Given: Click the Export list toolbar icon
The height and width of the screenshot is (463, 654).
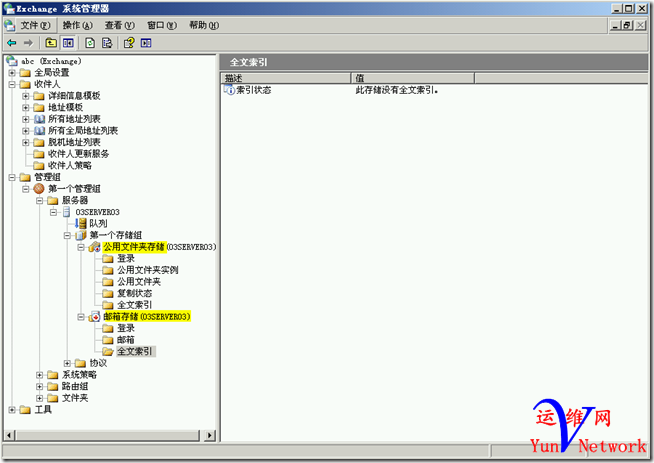Looking at the screenshot, I should [x=107, y=43].
